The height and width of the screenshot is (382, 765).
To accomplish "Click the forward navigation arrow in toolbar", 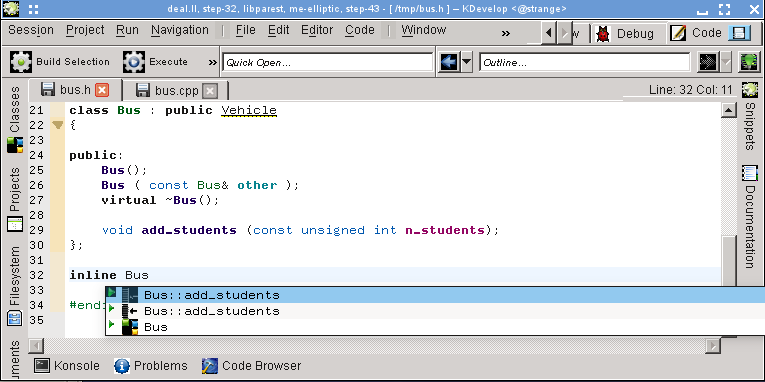I will click(708, 62).
